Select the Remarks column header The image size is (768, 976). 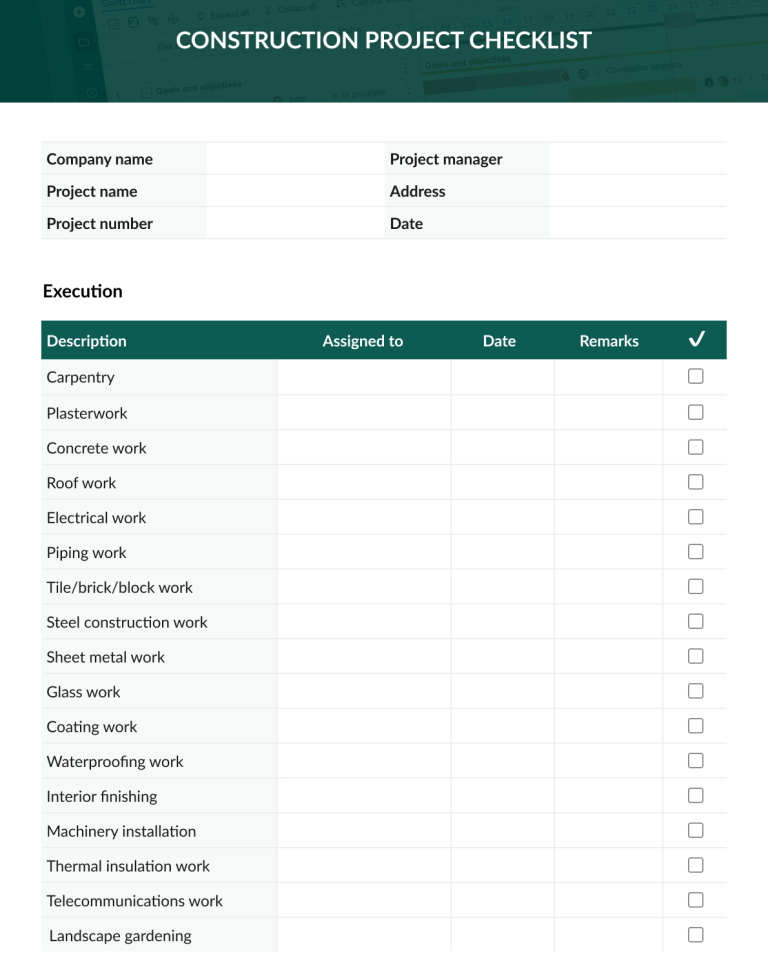pos(608,341)
